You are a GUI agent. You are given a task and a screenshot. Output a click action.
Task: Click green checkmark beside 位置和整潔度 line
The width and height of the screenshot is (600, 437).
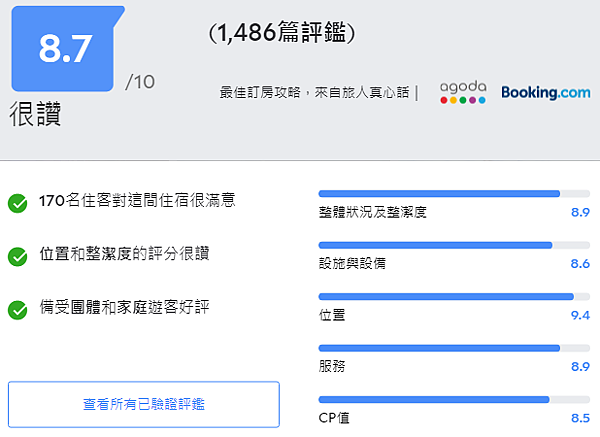pyautogui.click(x=17, y=256)
